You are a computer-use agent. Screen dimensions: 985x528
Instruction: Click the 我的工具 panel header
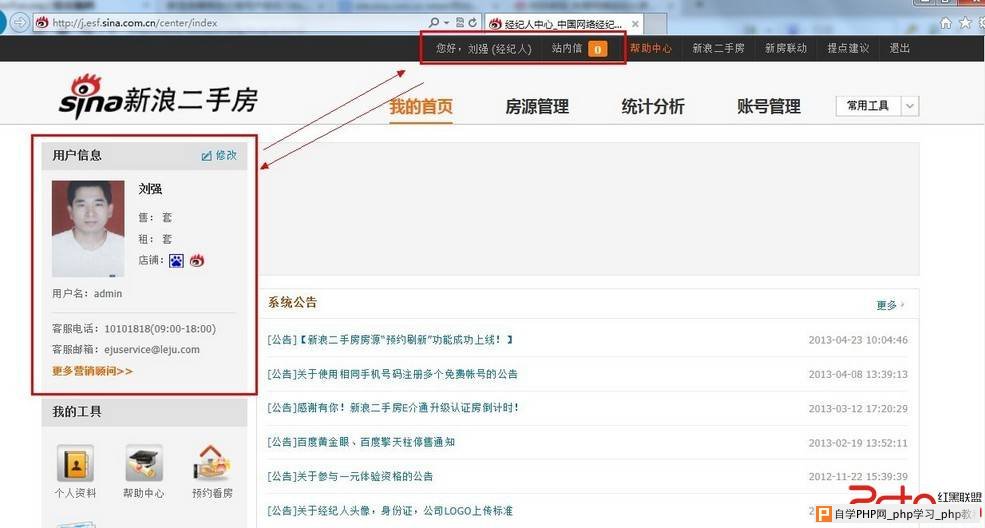pos(144,412)
